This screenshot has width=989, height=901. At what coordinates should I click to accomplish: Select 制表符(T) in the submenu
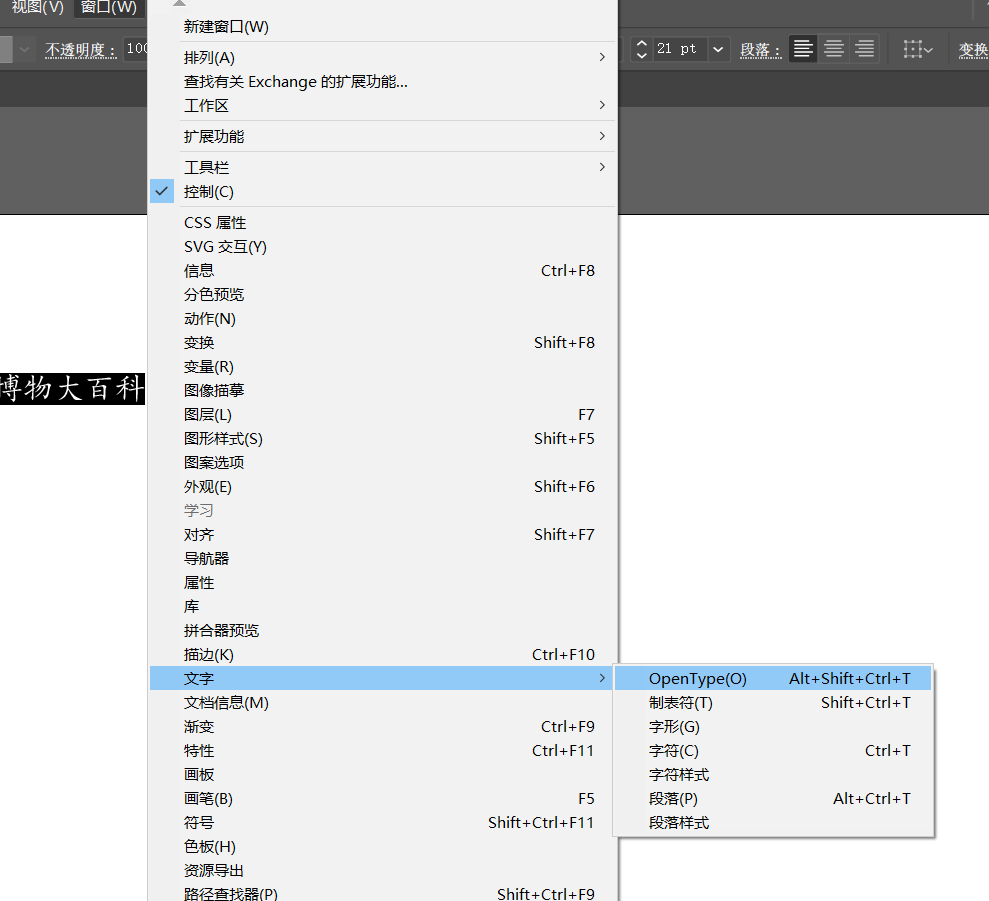[x=773, y=702]
